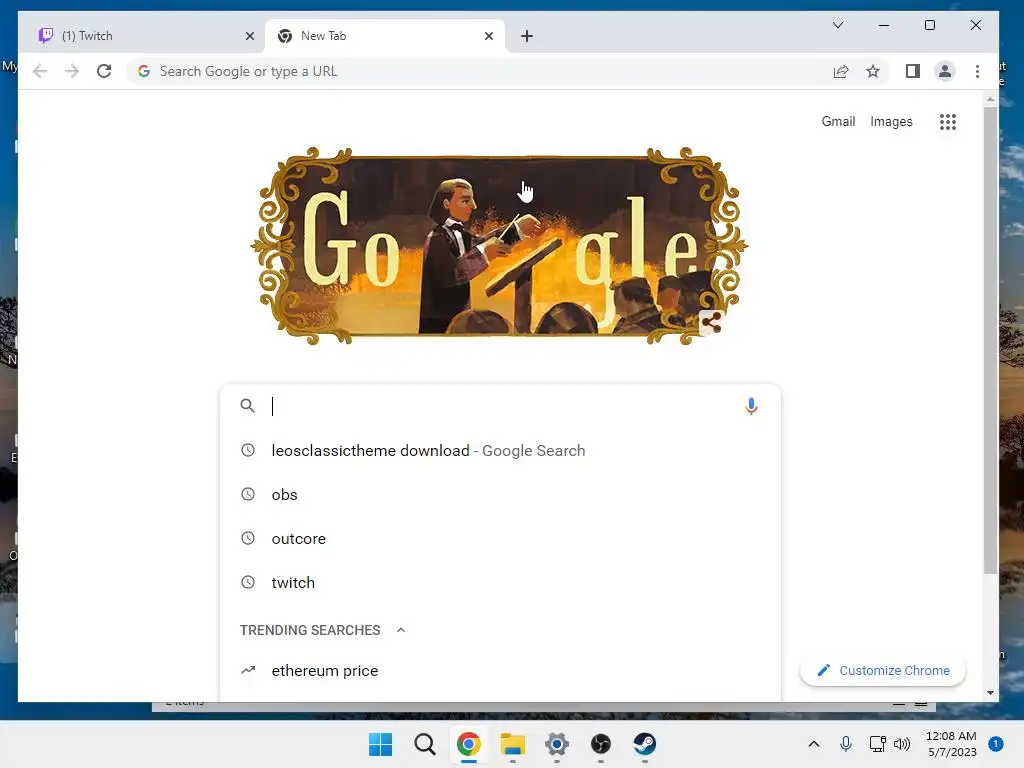Open network status tray icon

coord(878,744)
